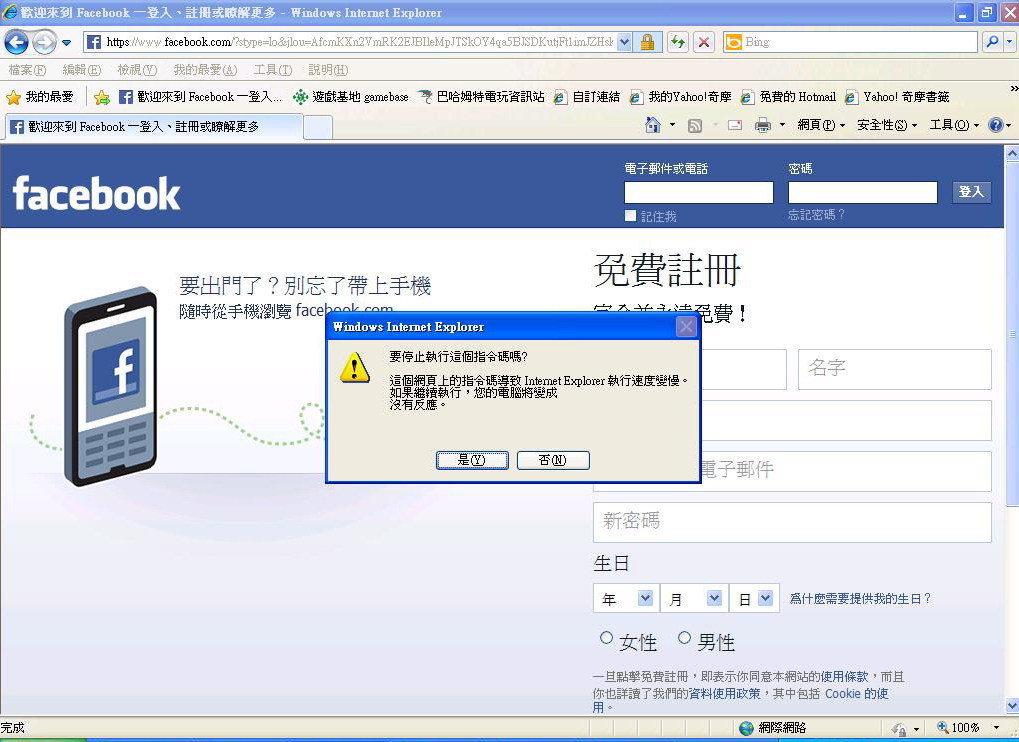This screenshot has width=1019, height=742.
Task: Click the Refresh page icon
Action: (x=678, y=42)
